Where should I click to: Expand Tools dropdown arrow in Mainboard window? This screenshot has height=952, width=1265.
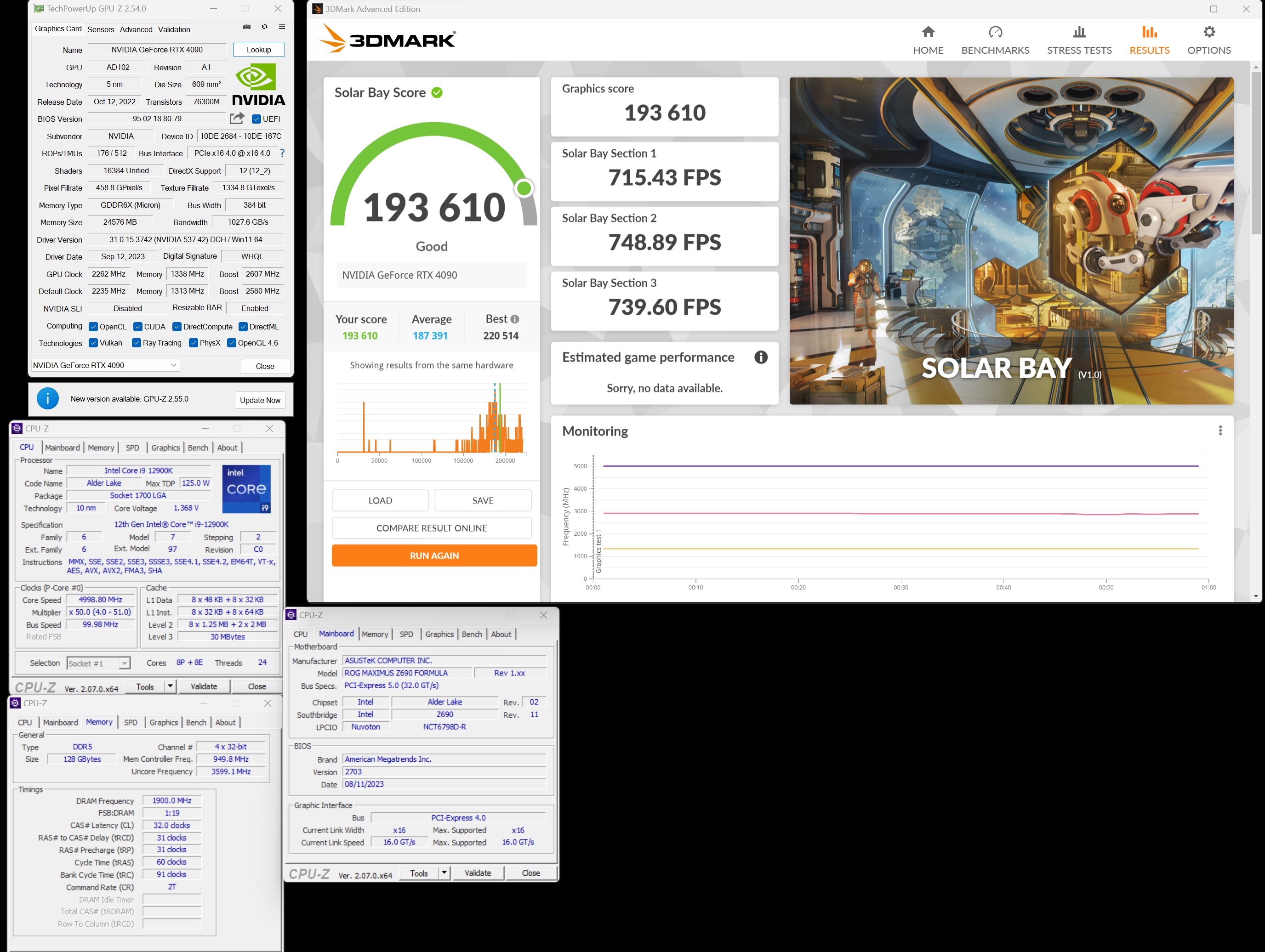coord(444,873)
